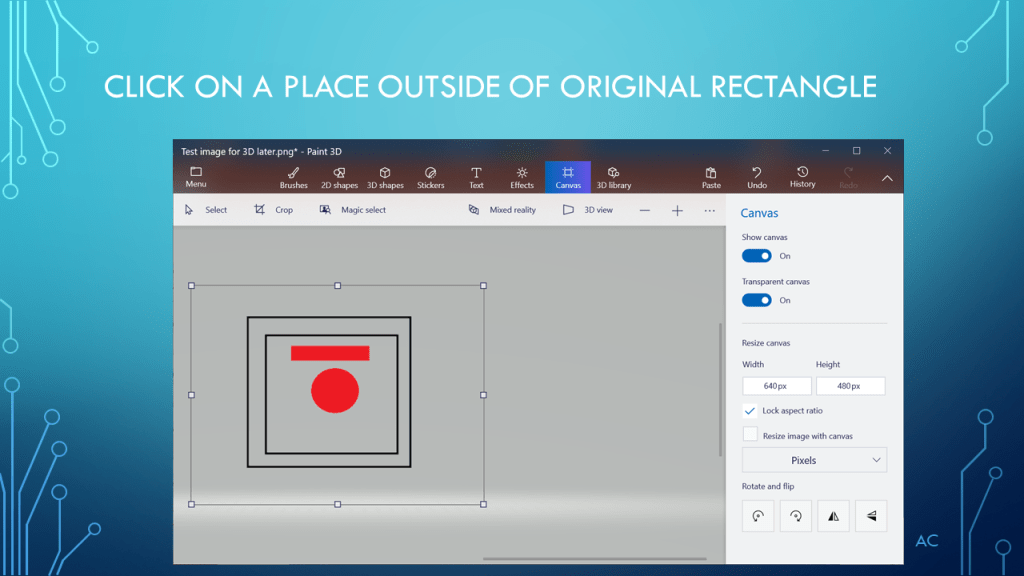Uncheck Lock aspect ratio

coord(750,411)
